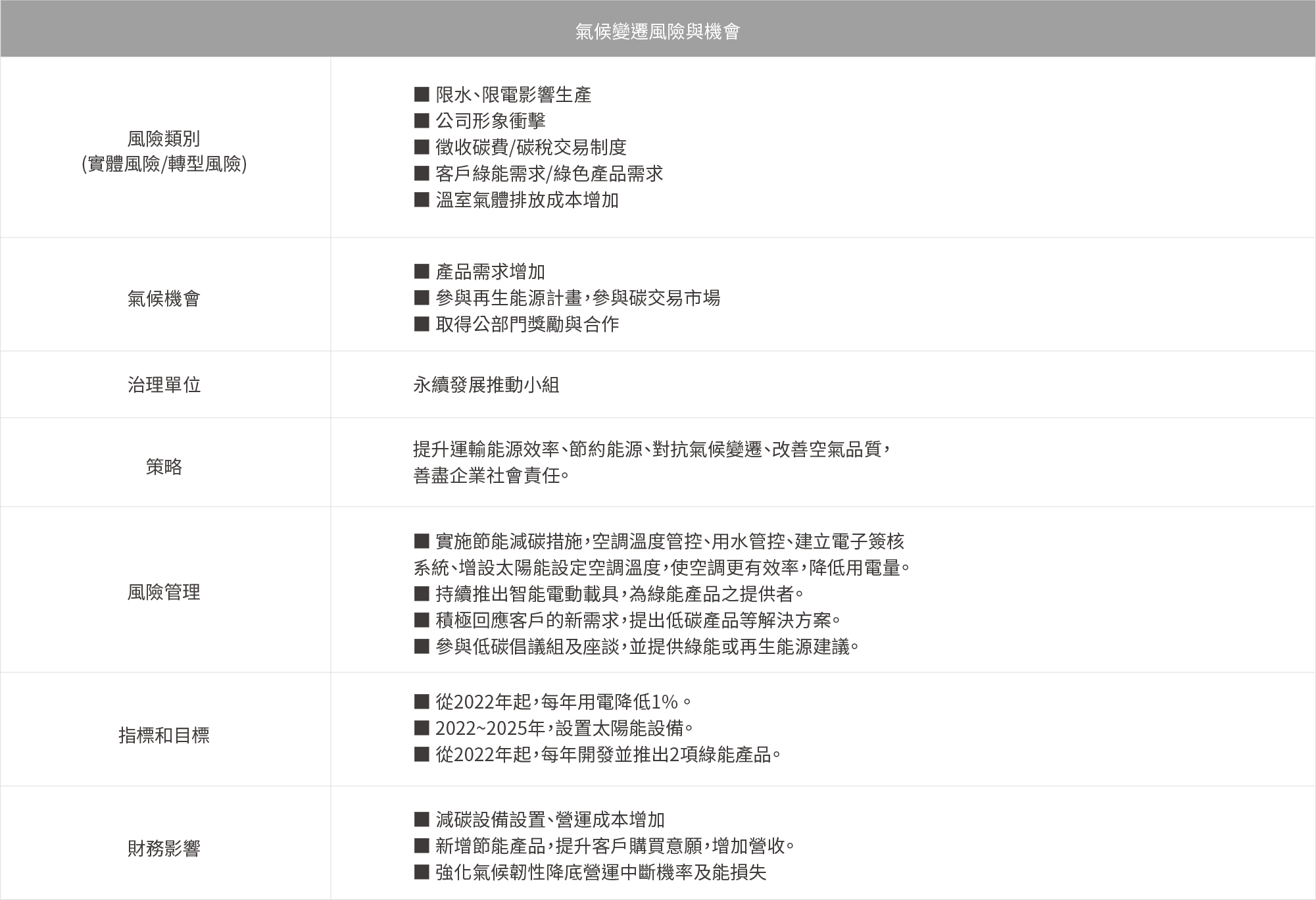Click the 限水、限電影響生產 bullet item

[513, 95]
